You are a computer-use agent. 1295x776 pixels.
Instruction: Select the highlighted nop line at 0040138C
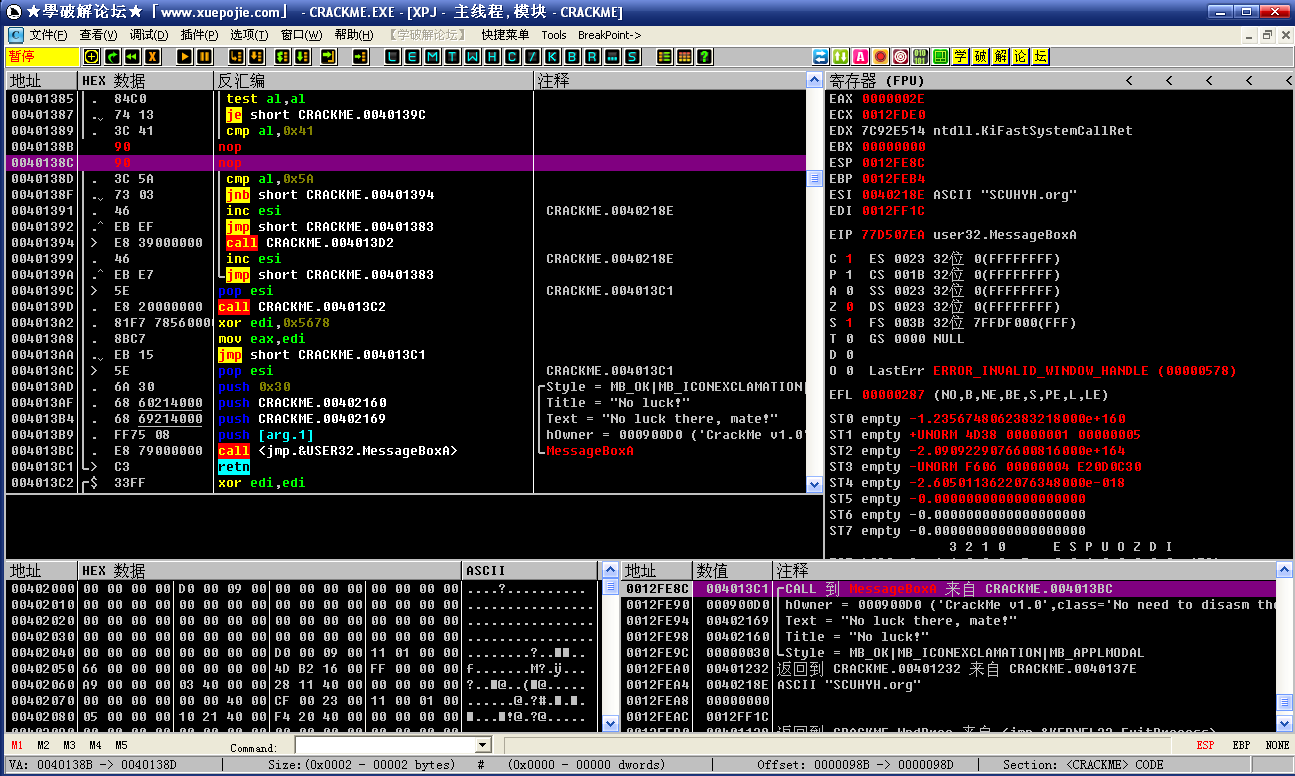click(406, 163)
